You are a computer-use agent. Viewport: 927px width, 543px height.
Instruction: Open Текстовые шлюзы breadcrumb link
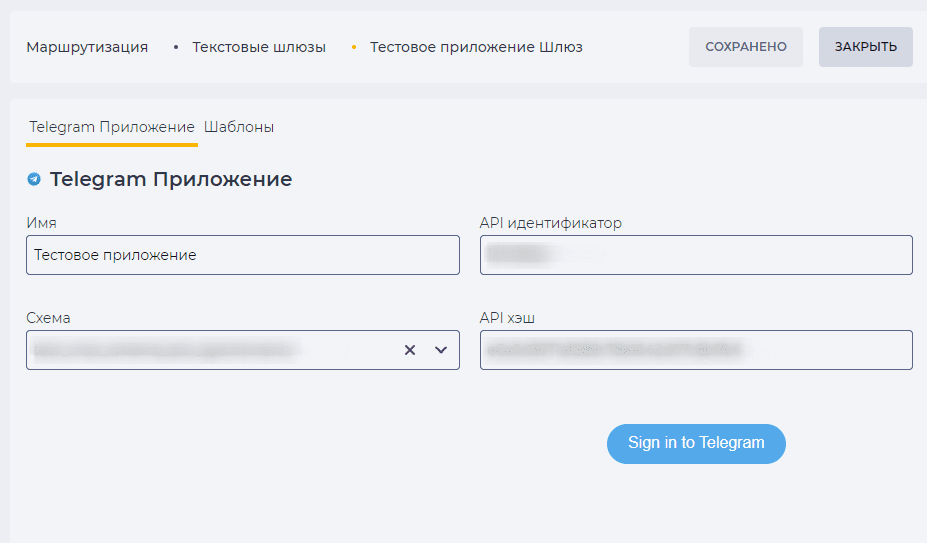click(x=259, y=47)
